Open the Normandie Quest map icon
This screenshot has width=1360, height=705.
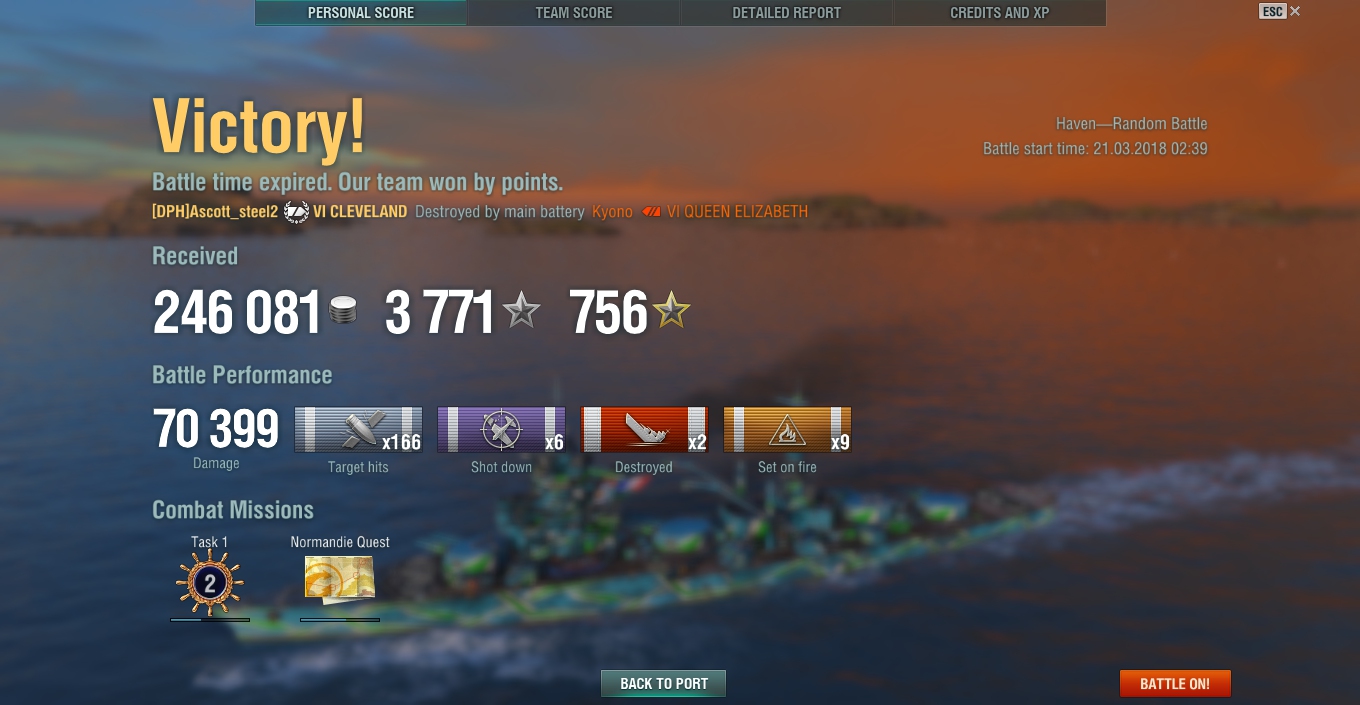(340, 578)
